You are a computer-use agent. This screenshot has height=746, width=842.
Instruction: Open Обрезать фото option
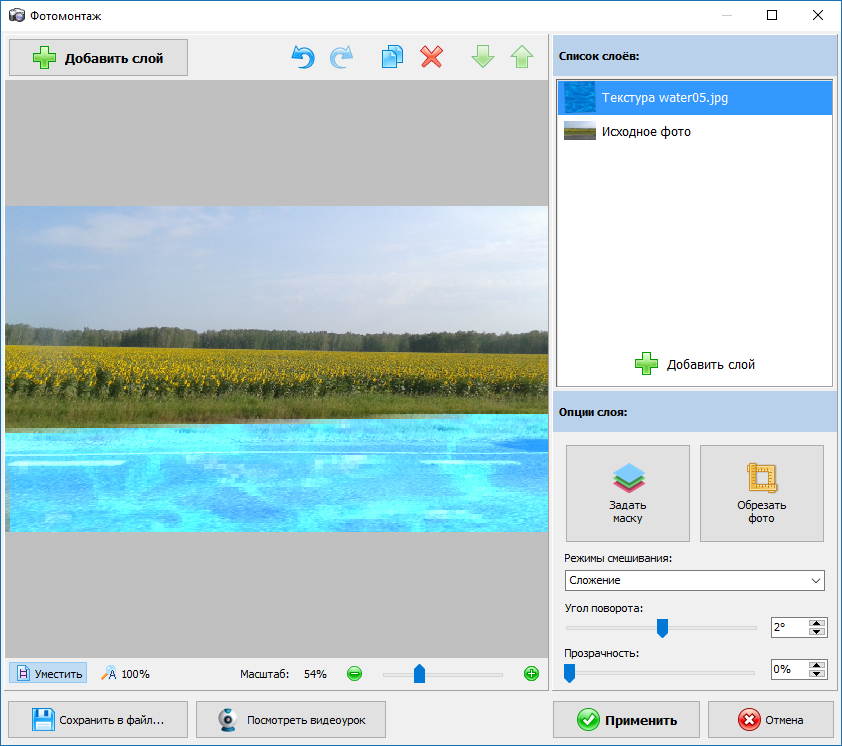pos(761,493)
